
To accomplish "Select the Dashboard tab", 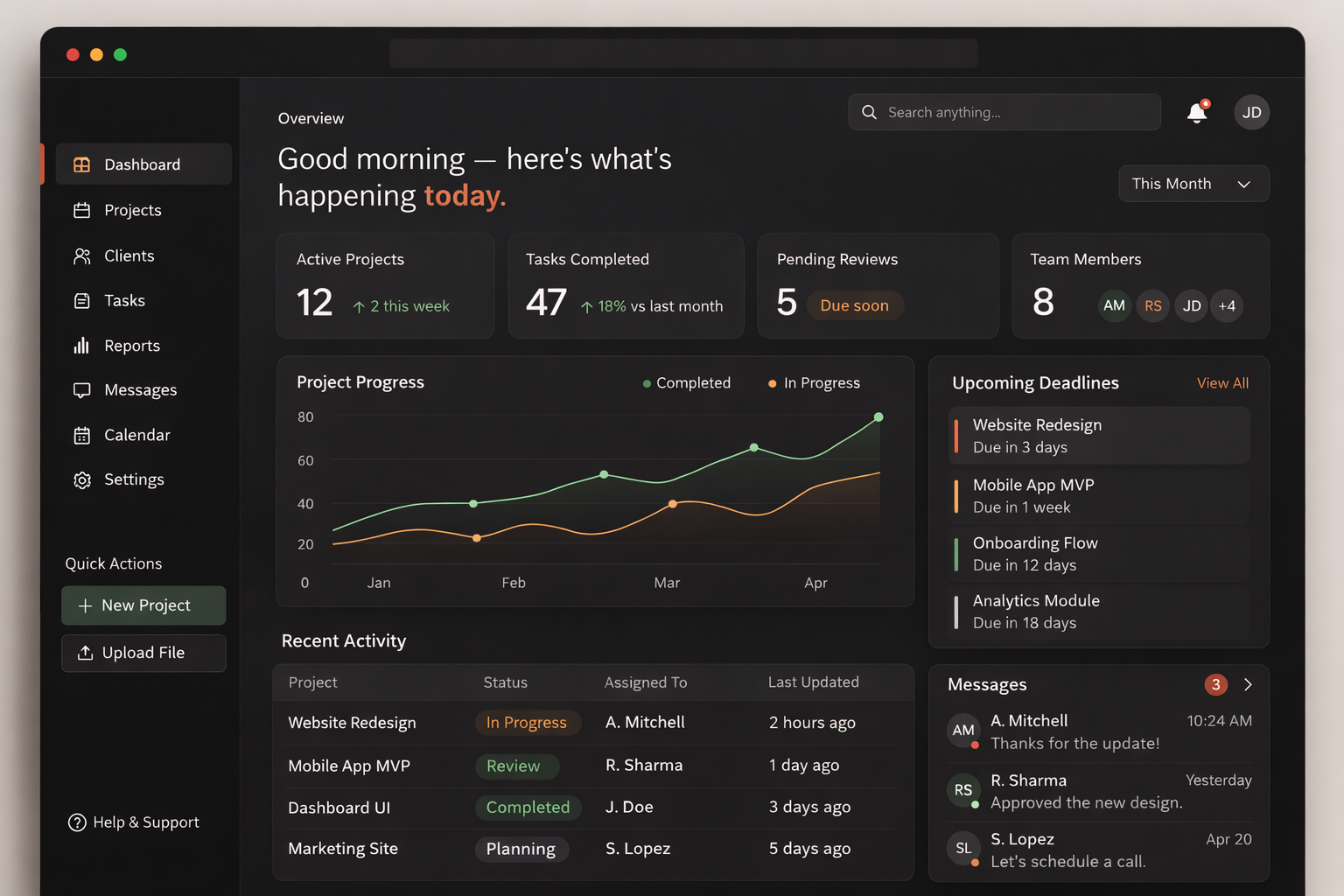I will tap(142, 164).
